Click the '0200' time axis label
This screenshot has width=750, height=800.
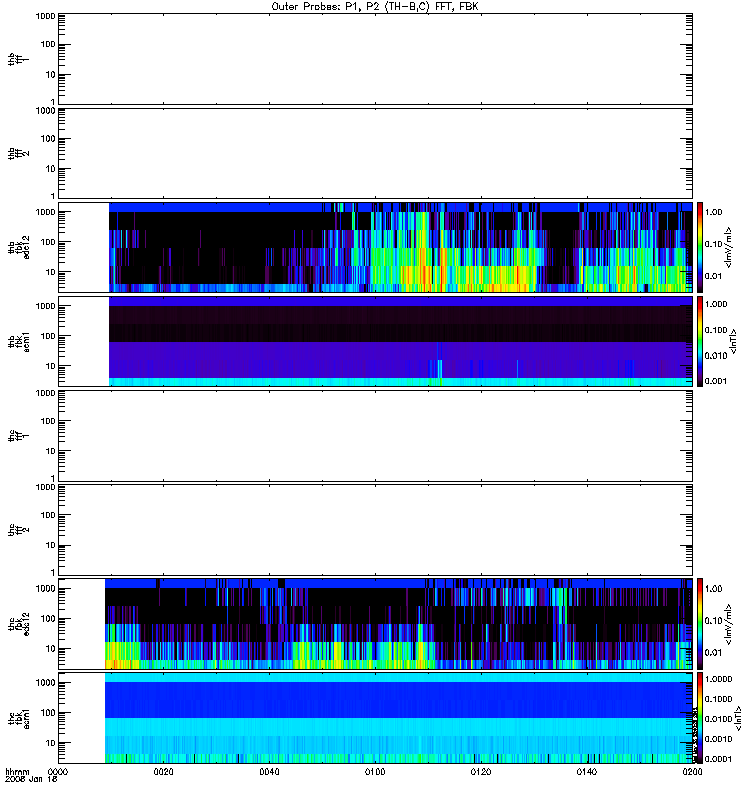pyautogui.click(x=692, y=772)
